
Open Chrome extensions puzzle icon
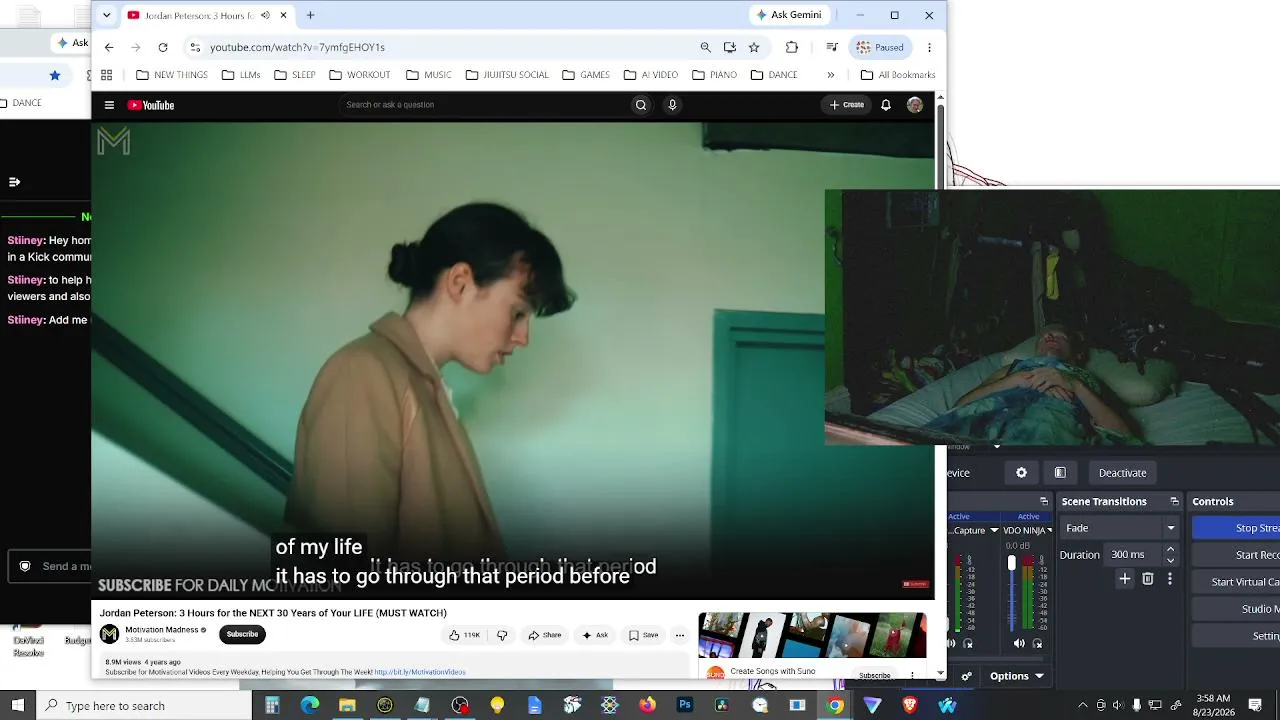click(792, 47)
